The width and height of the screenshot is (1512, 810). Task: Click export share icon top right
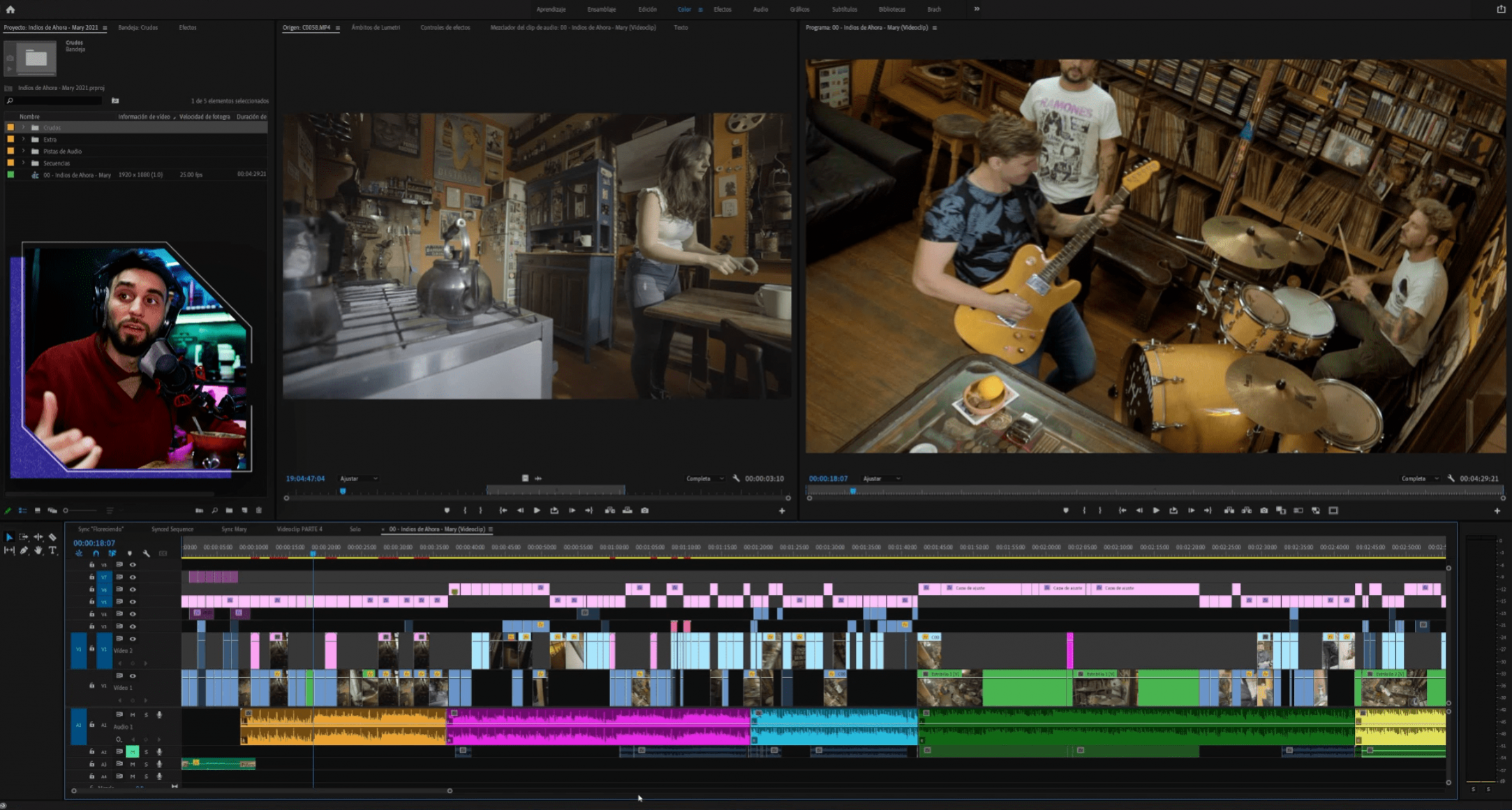tap(1501, 9)
